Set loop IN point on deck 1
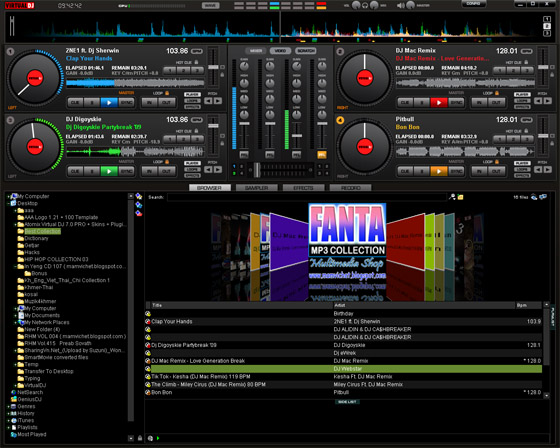Viewport: 560px width, 448px height. coord(150,103)
